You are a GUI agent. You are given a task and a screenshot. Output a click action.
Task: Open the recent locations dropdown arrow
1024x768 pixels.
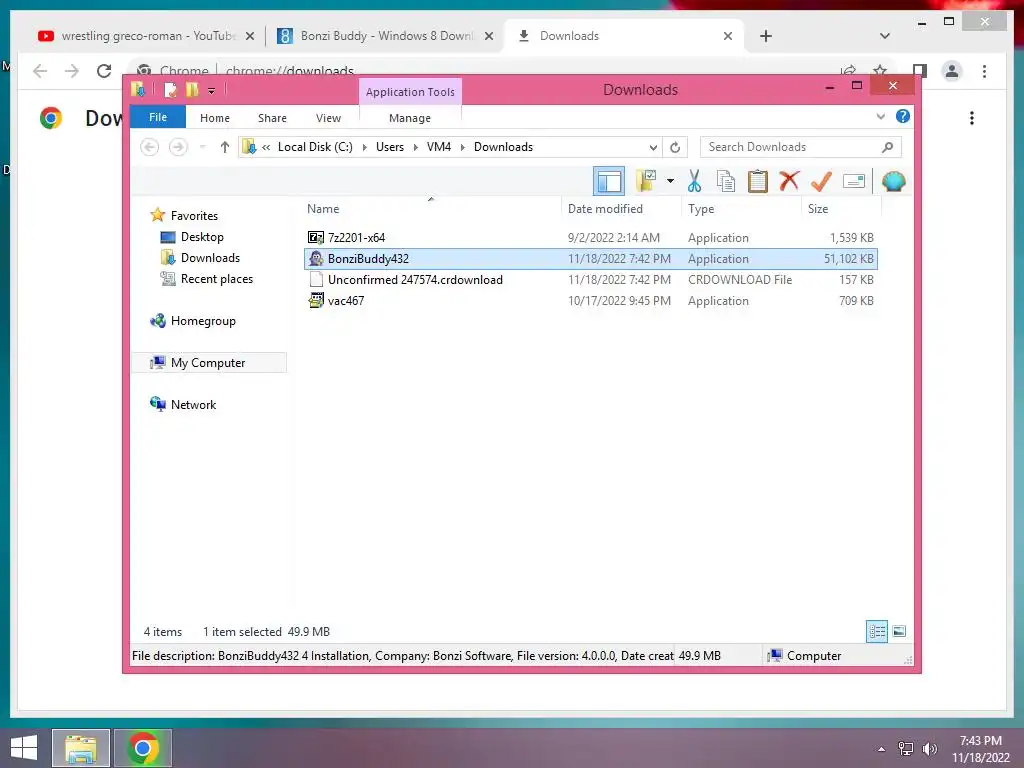point(202,147)
